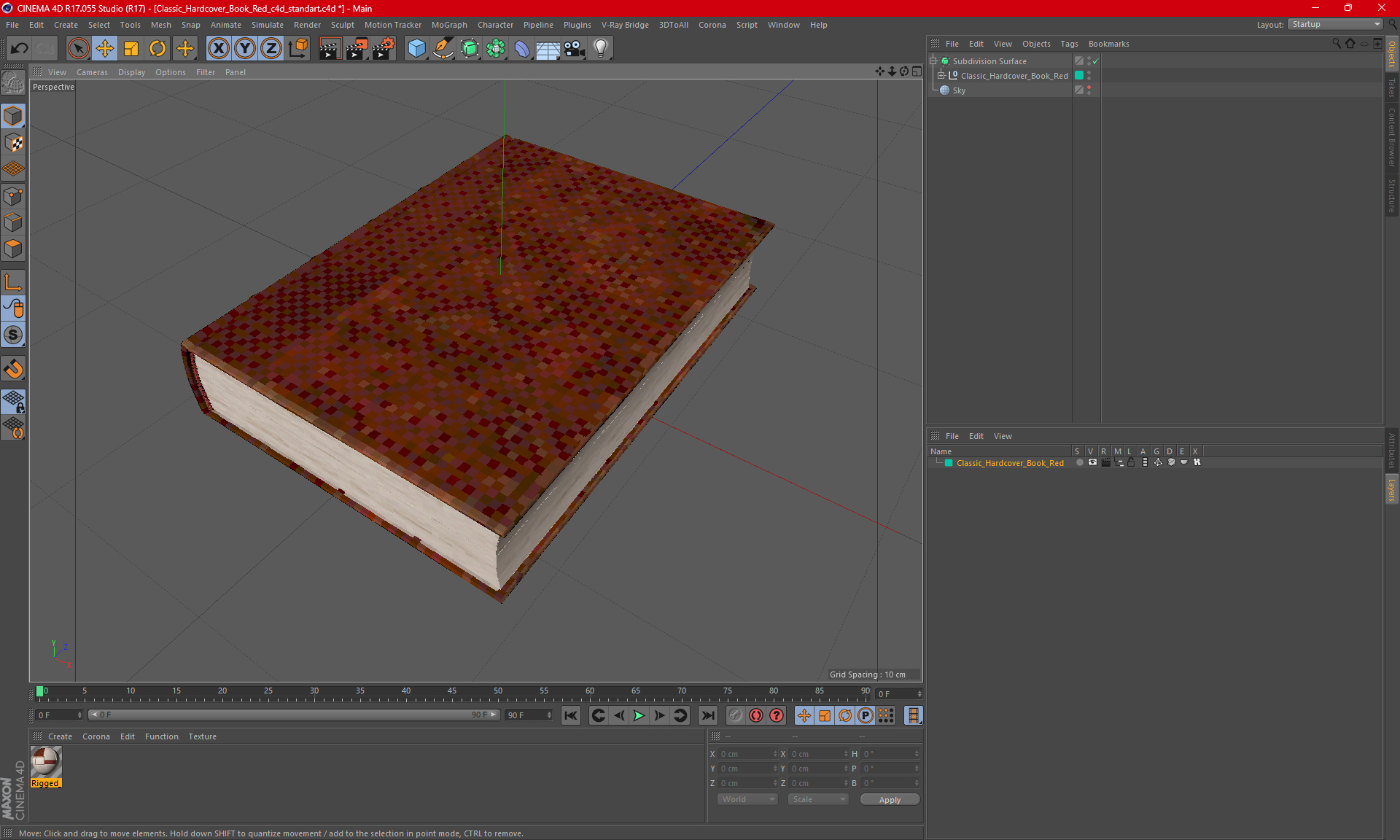The height and width of the screenshot is (840, 1400).
Task: Click the layer color swatch in Layers panel
Action: coord(949,463)
